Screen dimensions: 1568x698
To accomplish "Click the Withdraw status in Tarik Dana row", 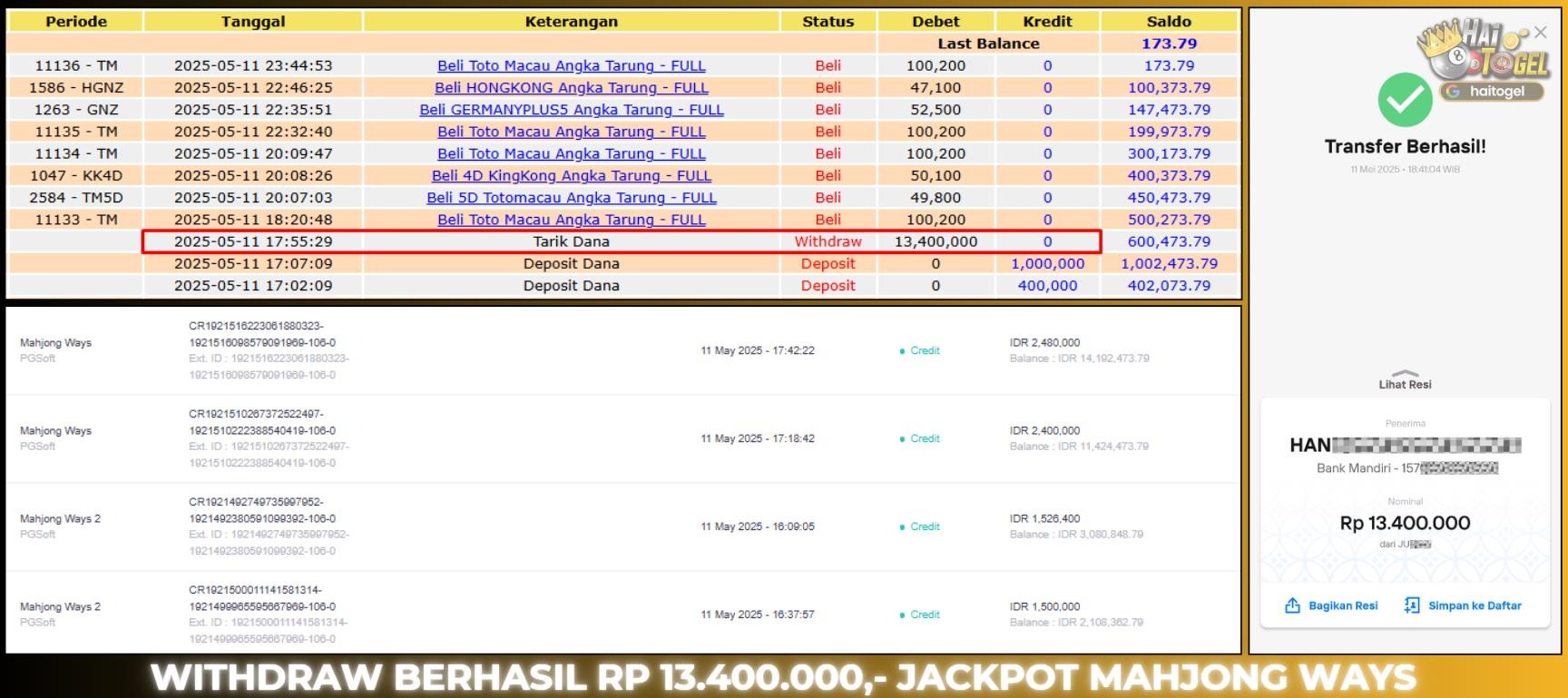I will point(828,241).
